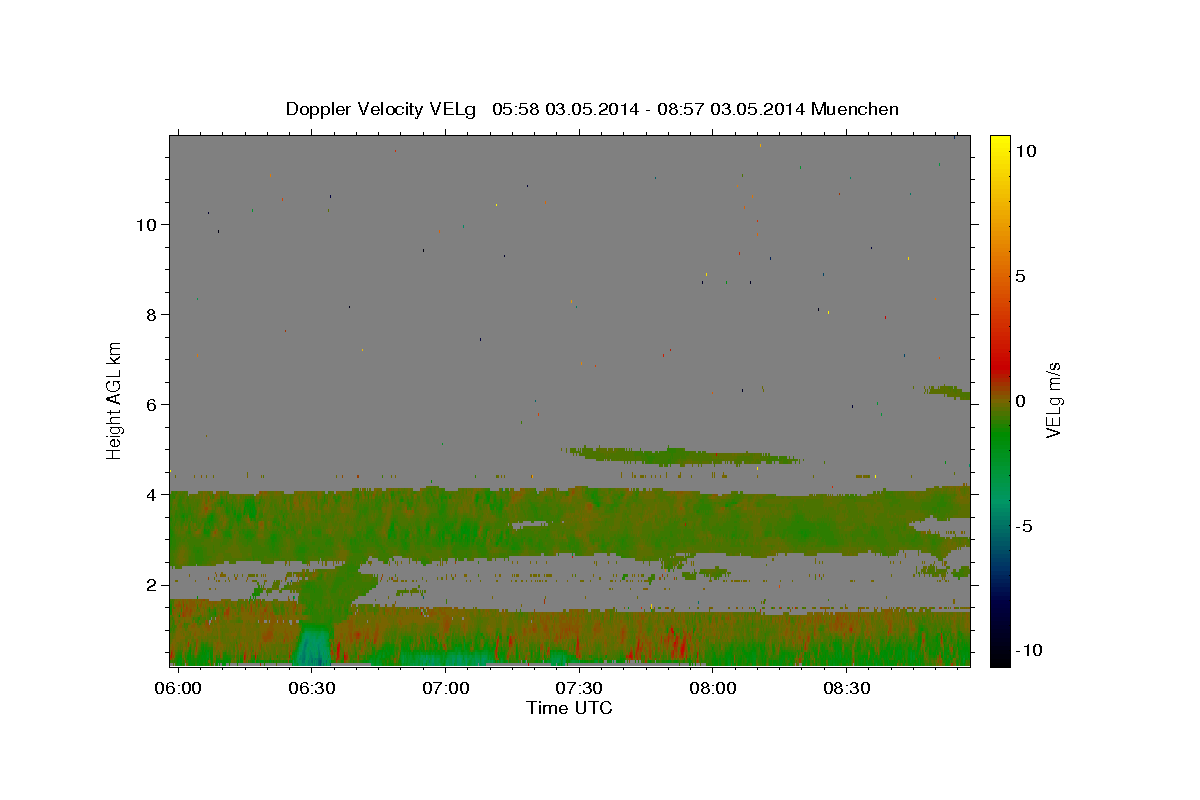
Task: Click the yellow top of the colorbar
Action: pos(999,142)
